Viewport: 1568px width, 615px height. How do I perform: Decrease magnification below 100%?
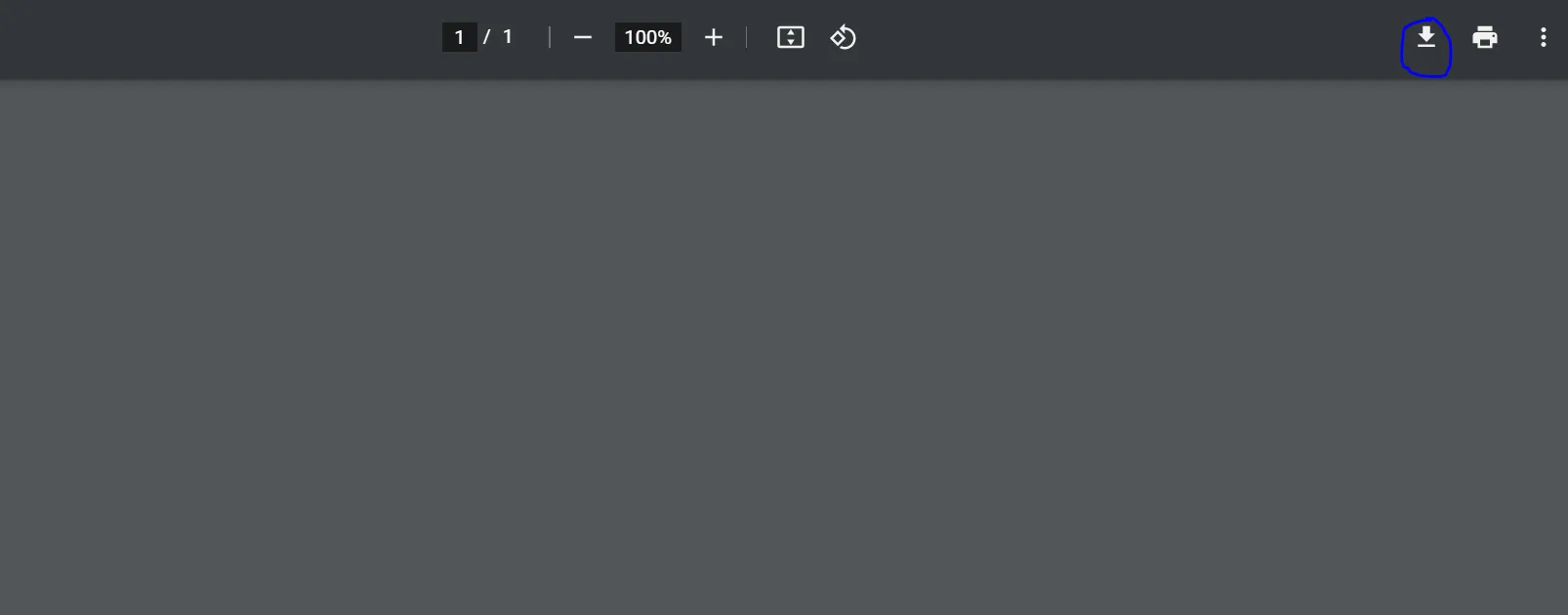[583, 37]
